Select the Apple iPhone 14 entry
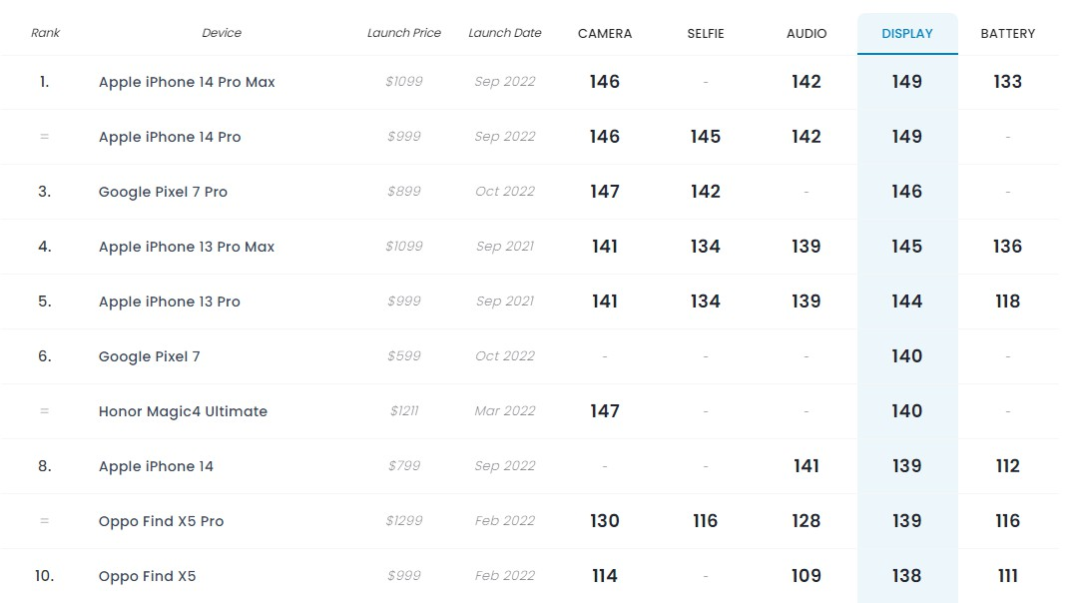 pos(155,466)
